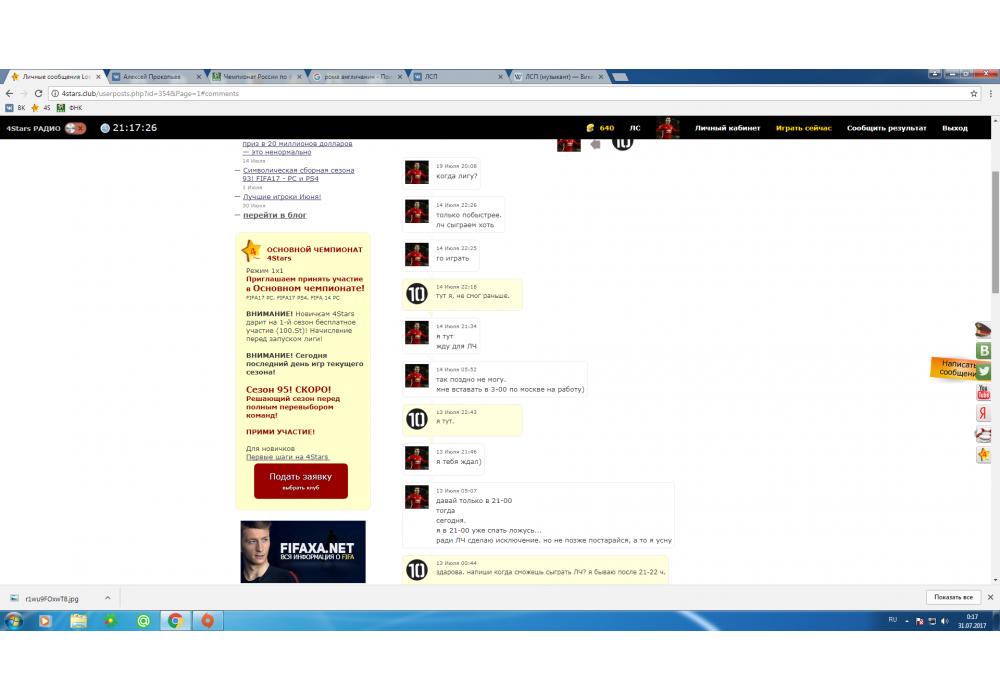Image resolution: width=1000 pixels, height=700 pixels.
Task: Click Играть сейчас in the top bar
Action: coord(803,128)
